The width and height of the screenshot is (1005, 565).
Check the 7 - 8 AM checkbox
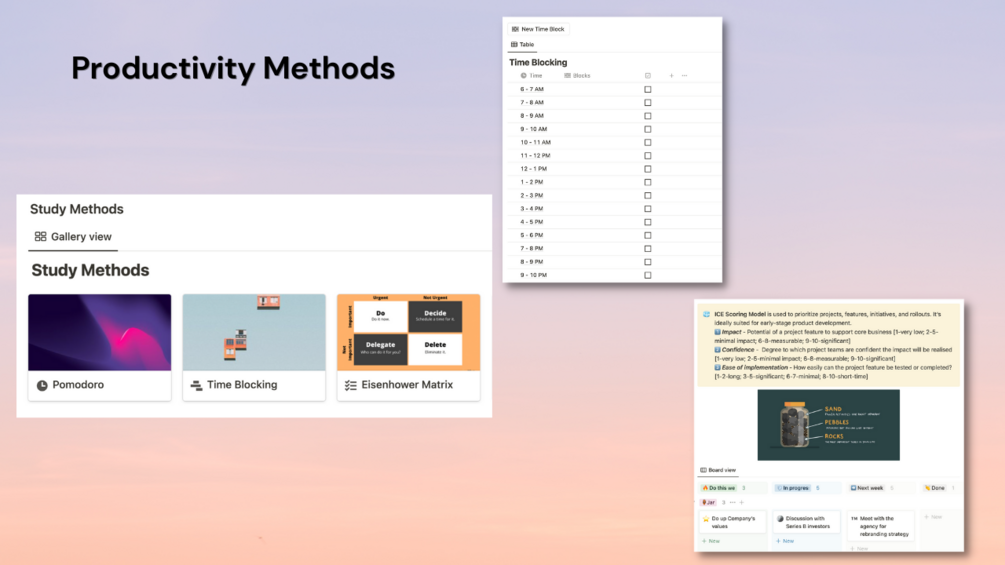click(x=648, y=102)
